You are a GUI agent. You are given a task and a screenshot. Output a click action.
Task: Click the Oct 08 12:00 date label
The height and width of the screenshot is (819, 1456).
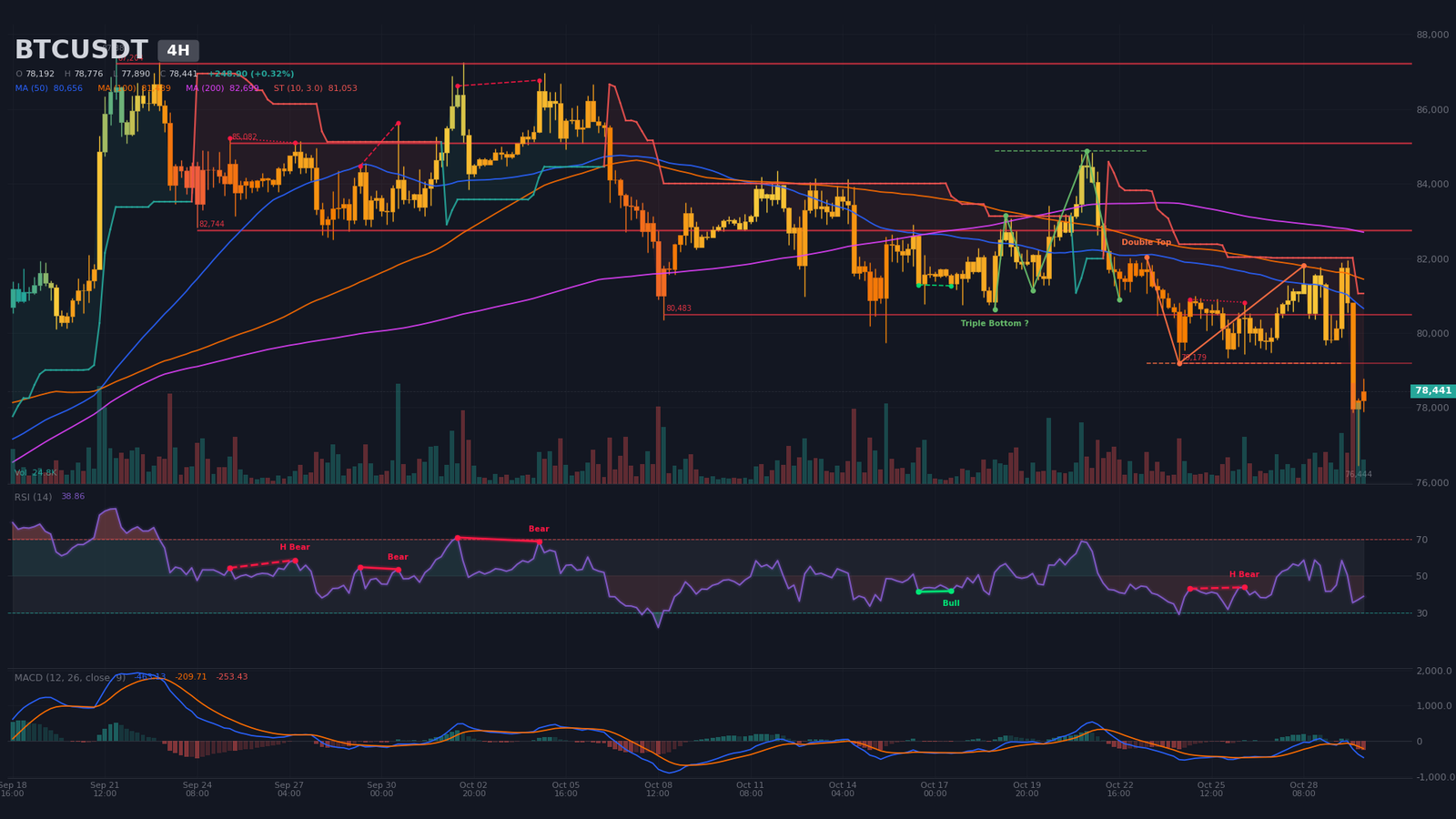(x=658, y=789)
